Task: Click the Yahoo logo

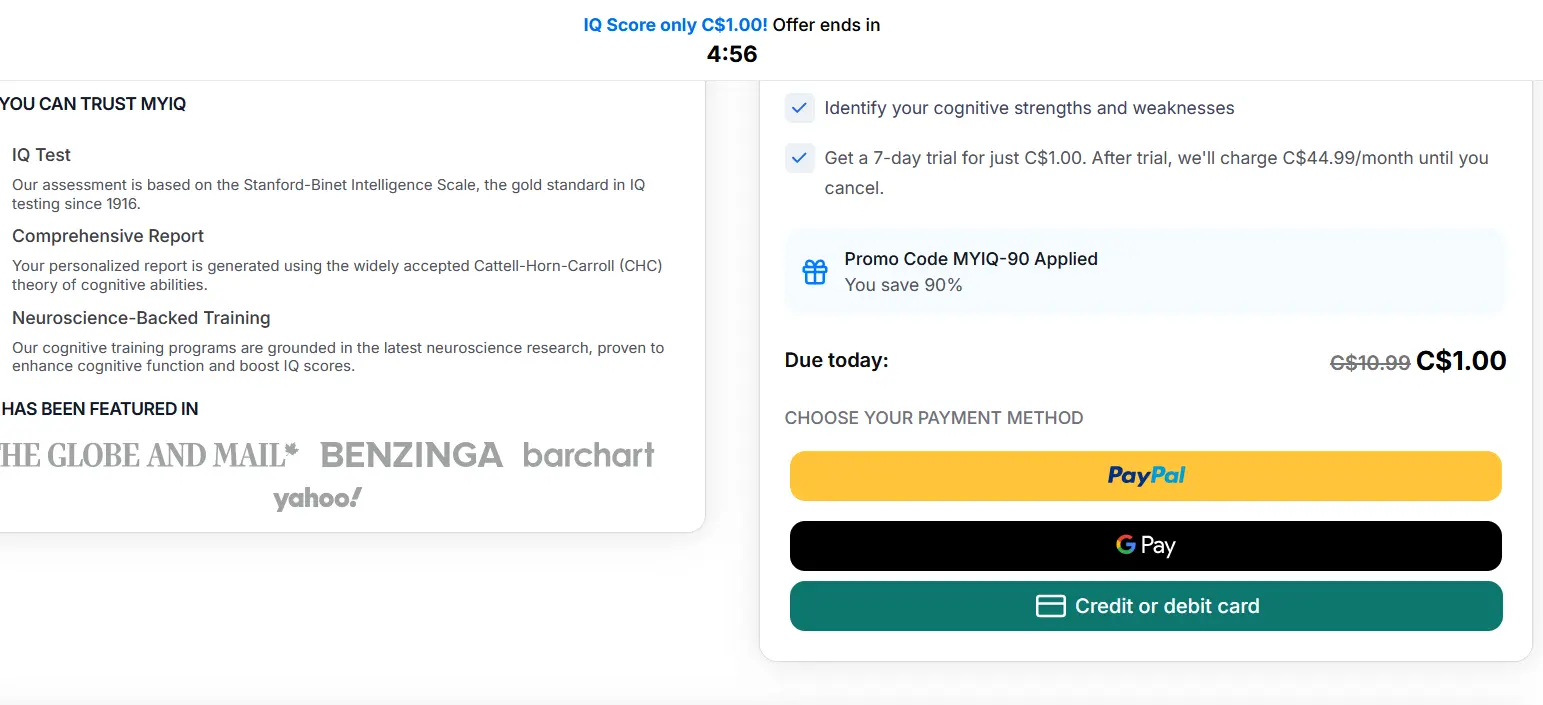Action: [x=317, y=498]
